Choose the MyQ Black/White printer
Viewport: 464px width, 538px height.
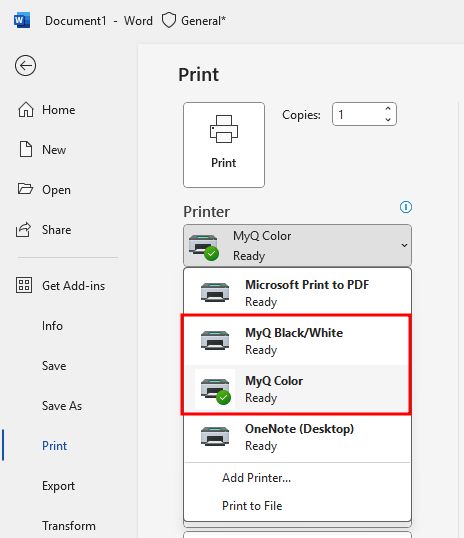[x=297, y=341]
